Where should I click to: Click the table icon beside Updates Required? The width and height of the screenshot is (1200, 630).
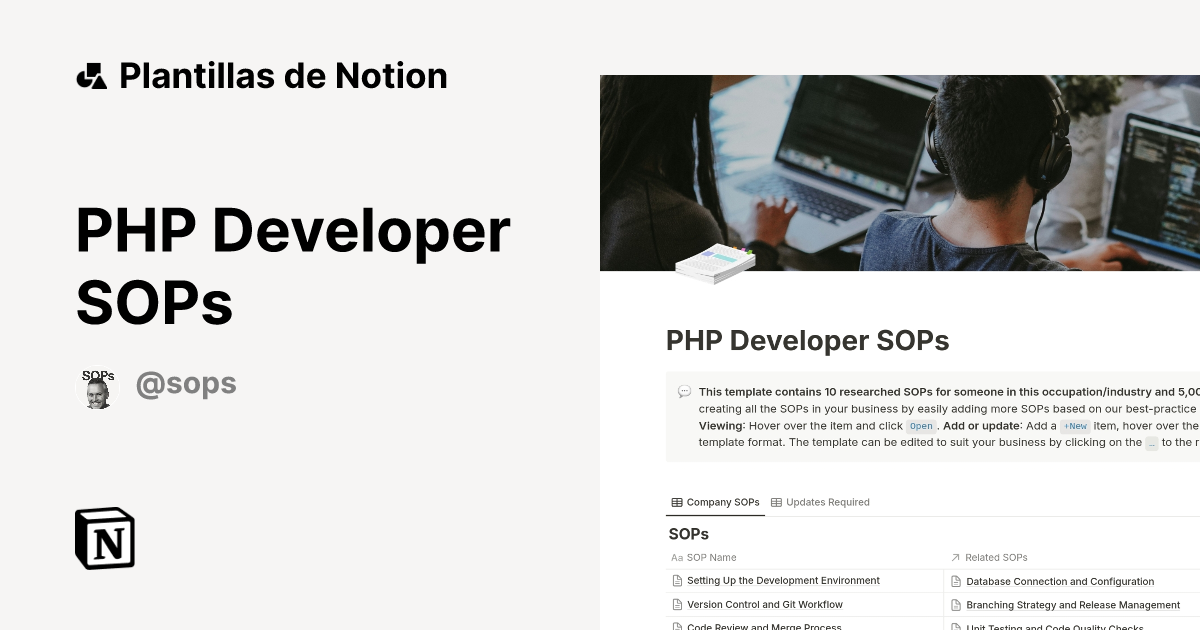click(x=777, y=501)
